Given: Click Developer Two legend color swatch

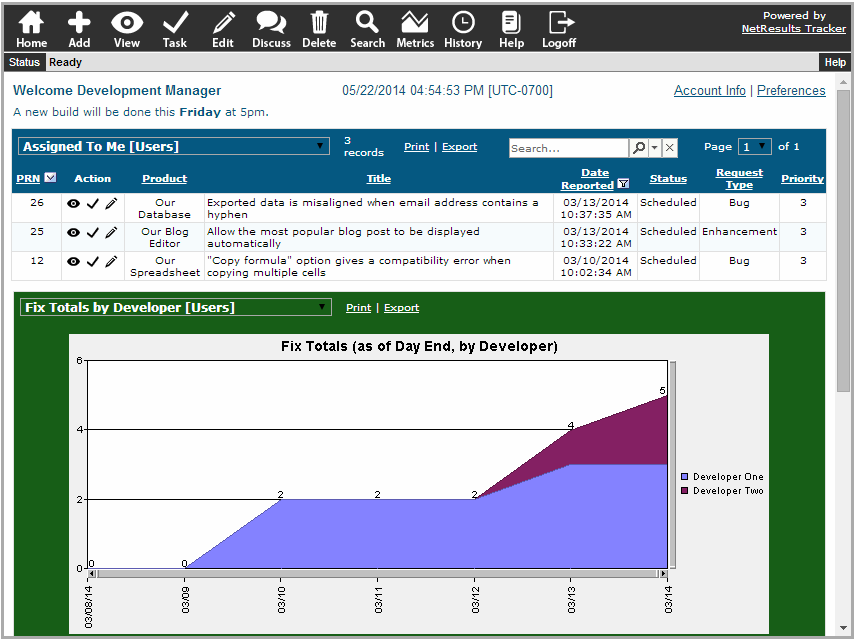Looking at the screenshot, I should pyautogui.click(x=685, y=490).
